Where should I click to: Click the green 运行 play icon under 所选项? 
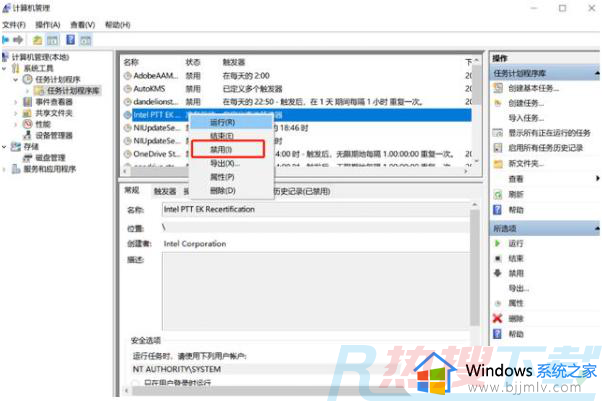[x=498, y=243]
